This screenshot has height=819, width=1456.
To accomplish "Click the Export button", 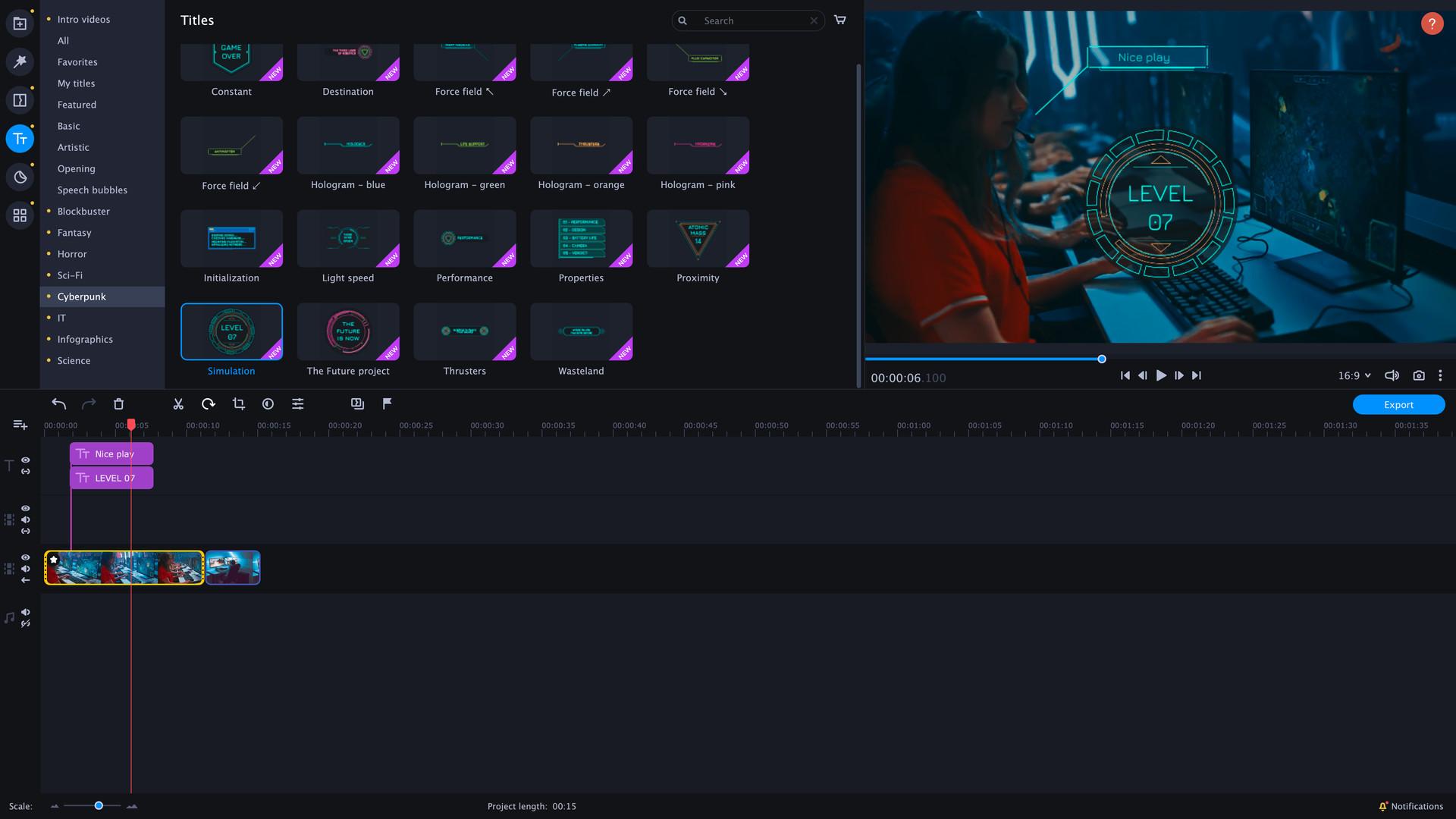I will pos(1398,404).
